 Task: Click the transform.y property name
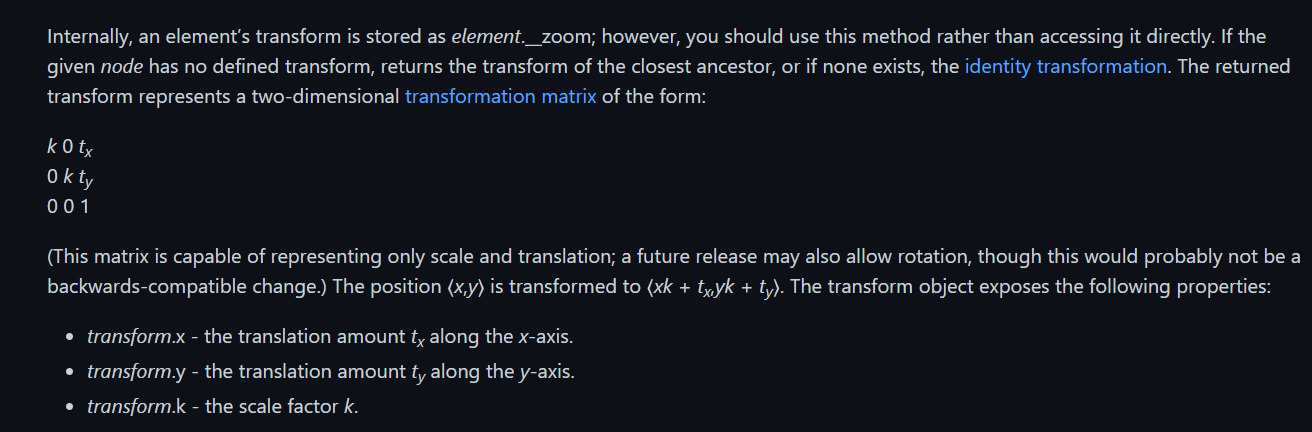pyautogui.click(x=130, y=372)
